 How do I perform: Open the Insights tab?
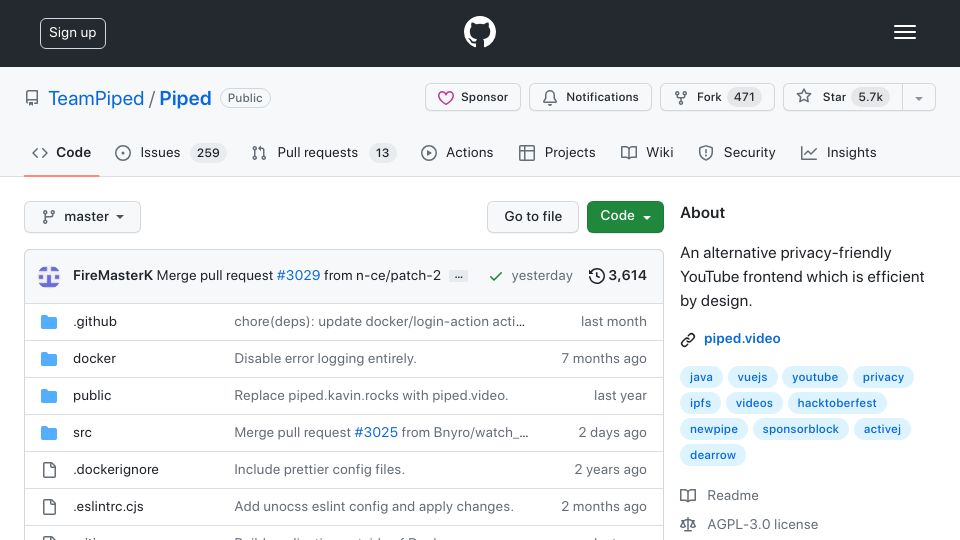[x=838, y=152]
